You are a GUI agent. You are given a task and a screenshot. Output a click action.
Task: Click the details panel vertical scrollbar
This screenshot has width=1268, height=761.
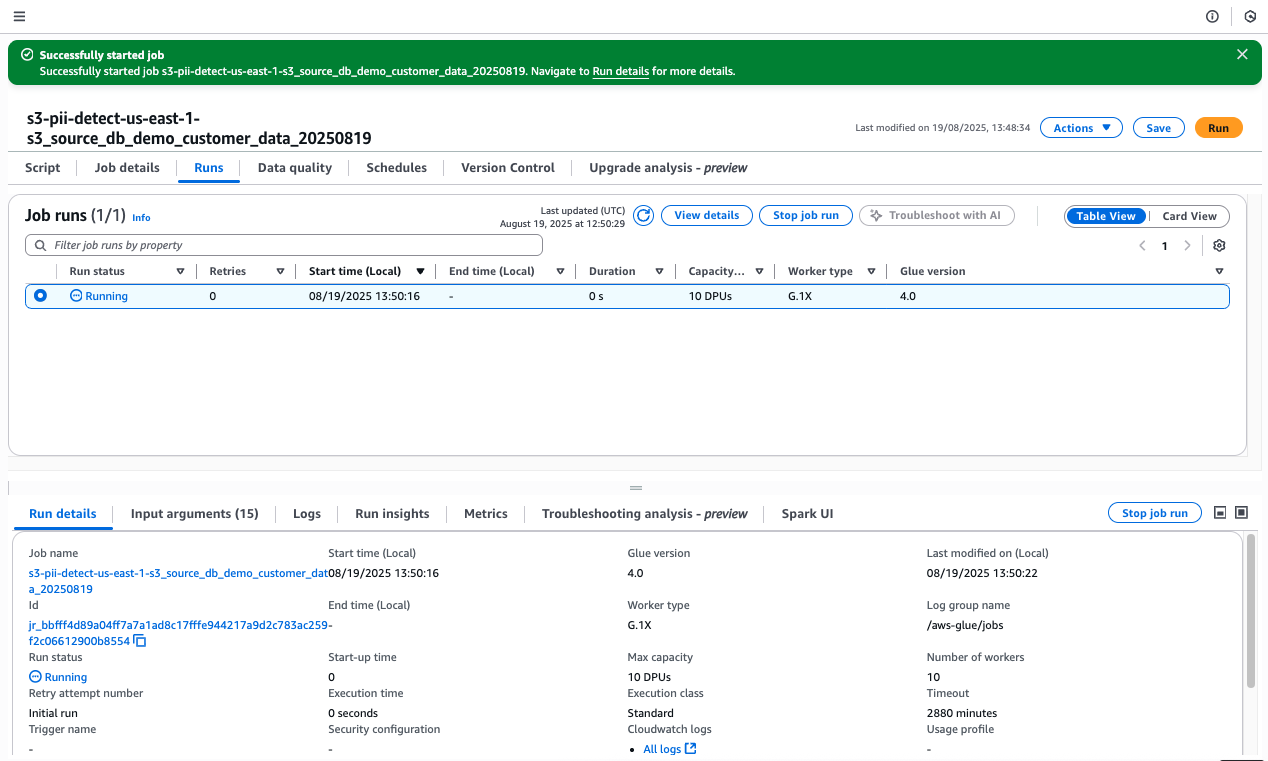pos(1250,610)
